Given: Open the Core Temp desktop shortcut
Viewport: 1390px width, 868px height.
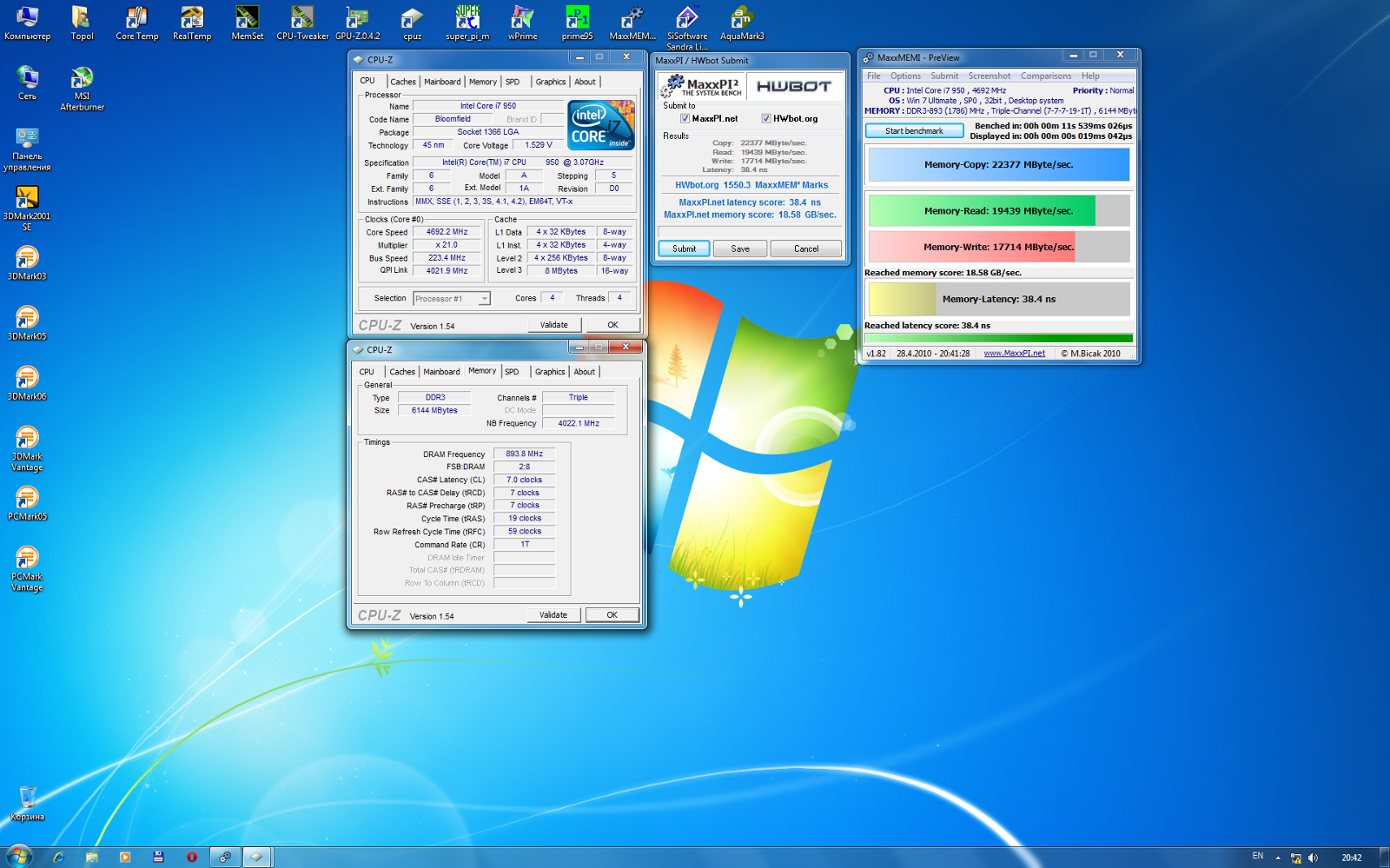Looking at the screenshot, I should pyautogui.click(x=137, y=23).
